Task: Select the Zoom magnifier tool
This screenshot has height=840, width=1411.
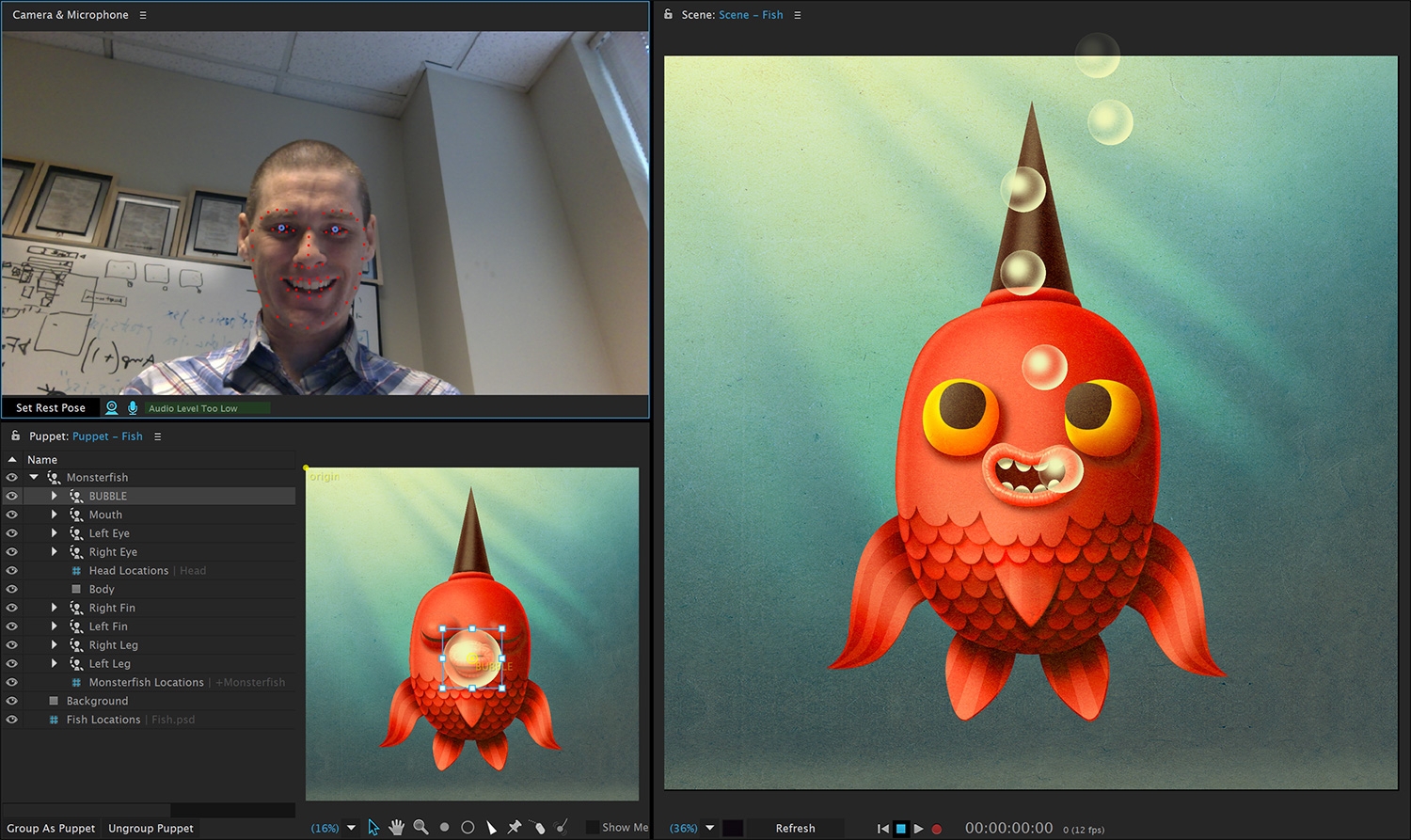Action: [x=420, y=828]
